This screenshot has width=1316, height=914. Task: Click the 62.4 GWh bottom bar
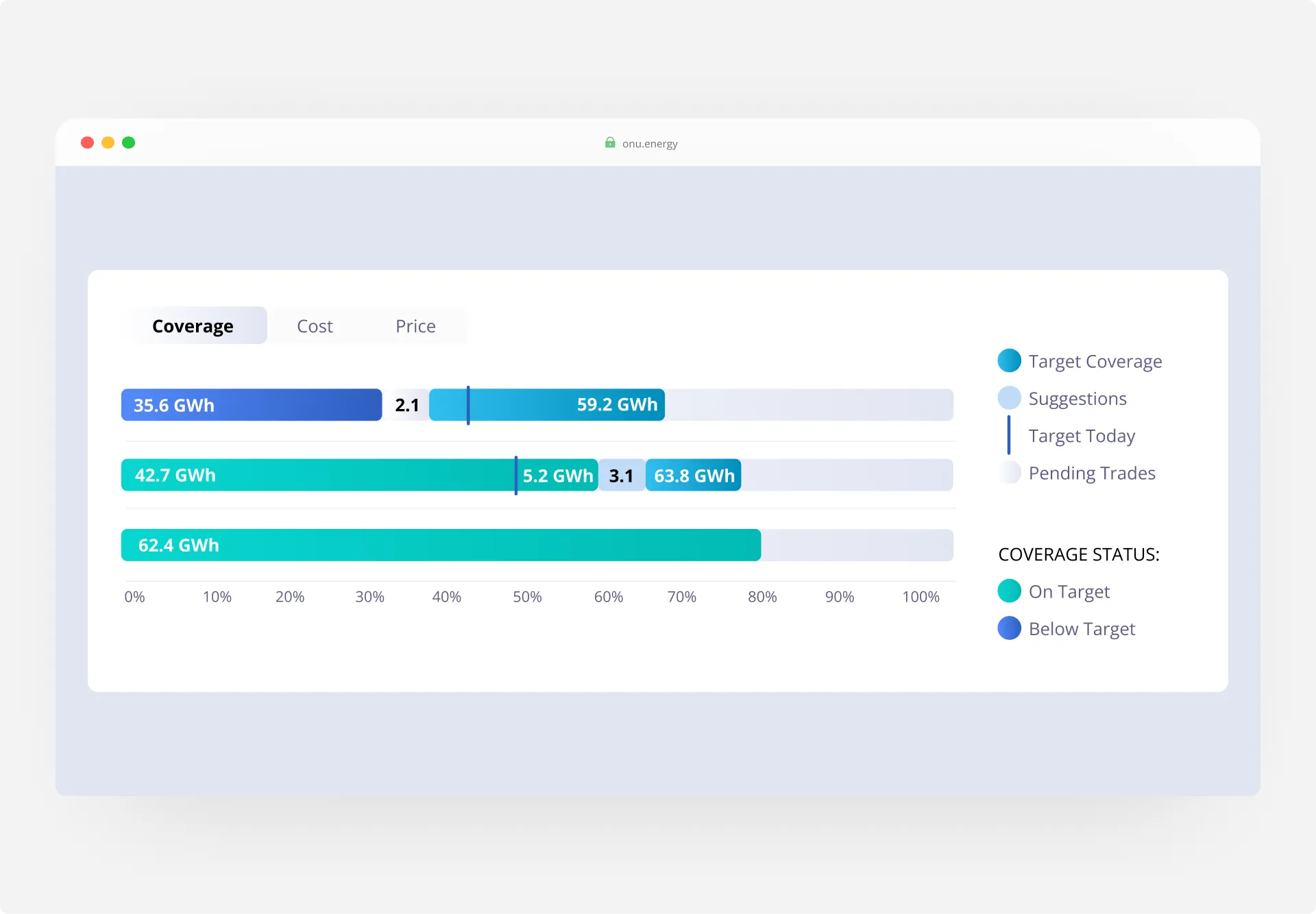coord(440,545)
